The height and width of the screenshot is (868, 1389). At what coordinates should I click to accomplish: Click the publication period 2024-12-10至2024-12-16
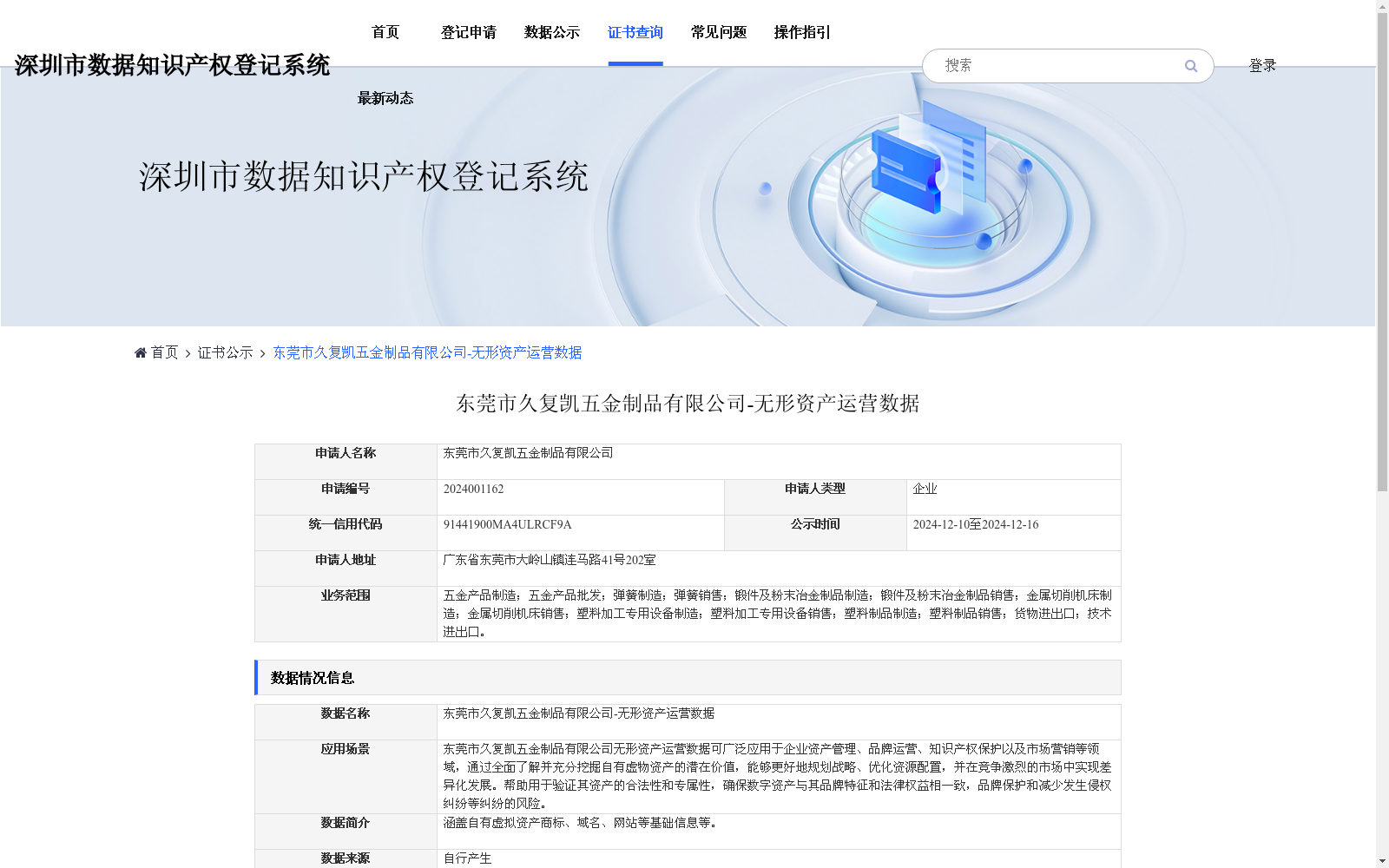click(975, 524)
